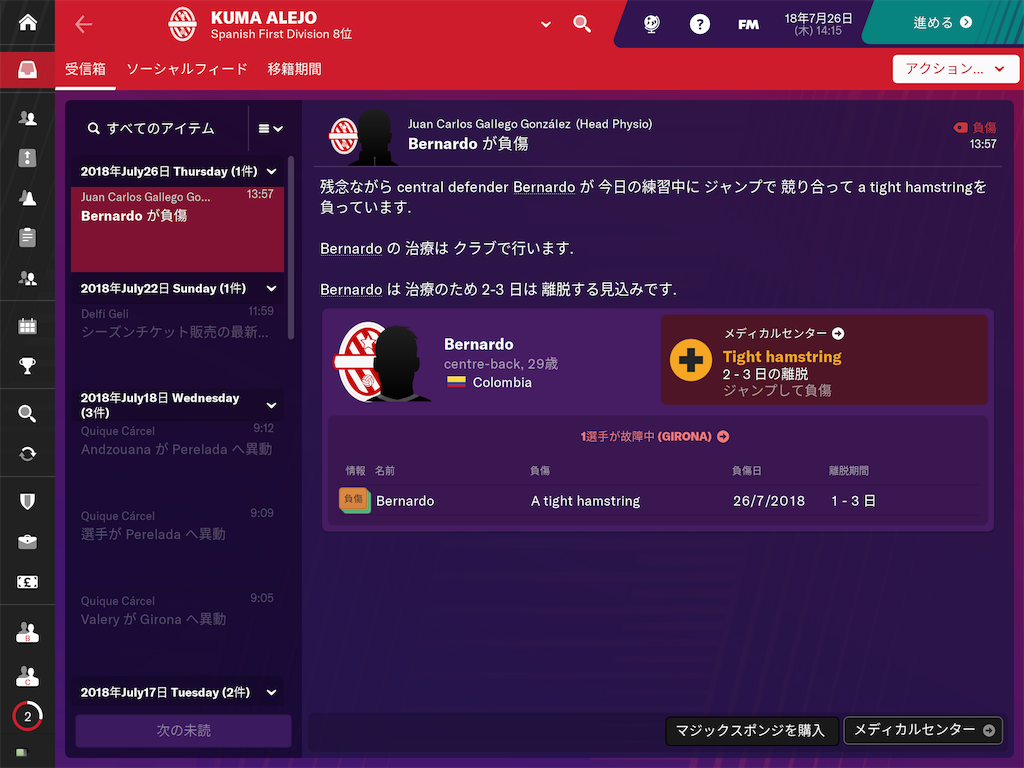Open the inbox icon in sidebar
1024x768 pixels.
27,69
